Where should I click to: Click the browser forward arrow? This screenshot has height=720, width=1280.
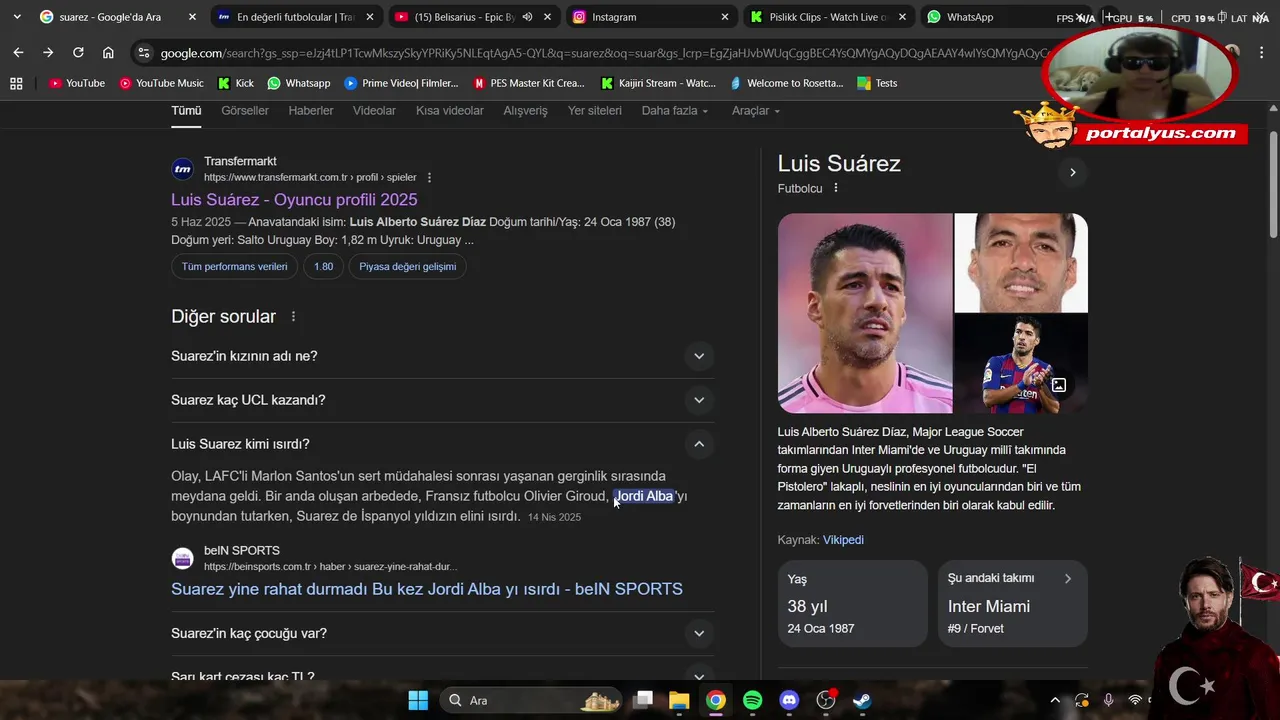coord(48,53)
